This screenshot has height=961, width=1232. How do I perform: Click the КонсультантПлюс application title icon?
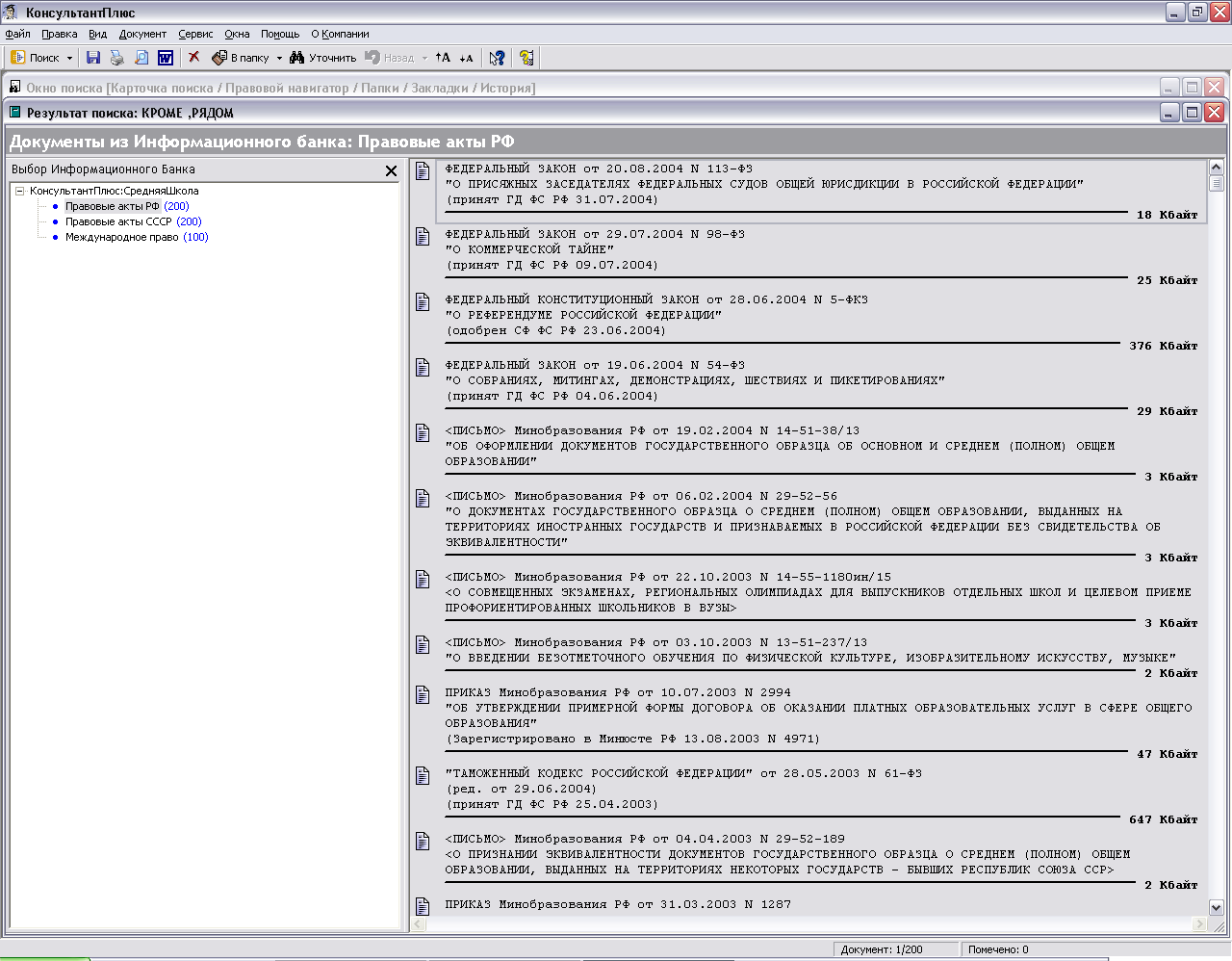[12, 13]
